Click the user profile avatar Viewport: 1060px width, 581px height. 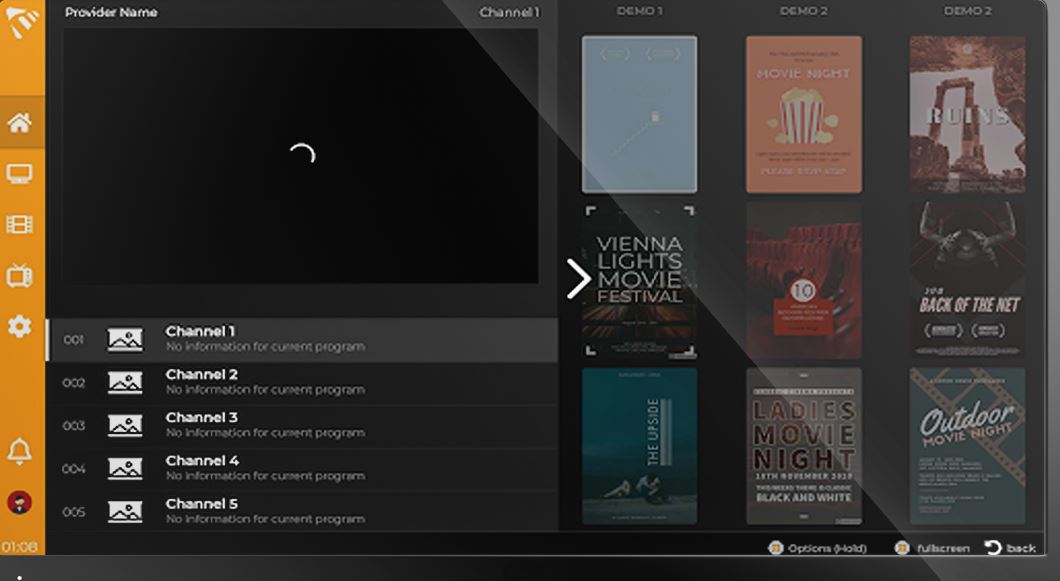click(20, 502)
